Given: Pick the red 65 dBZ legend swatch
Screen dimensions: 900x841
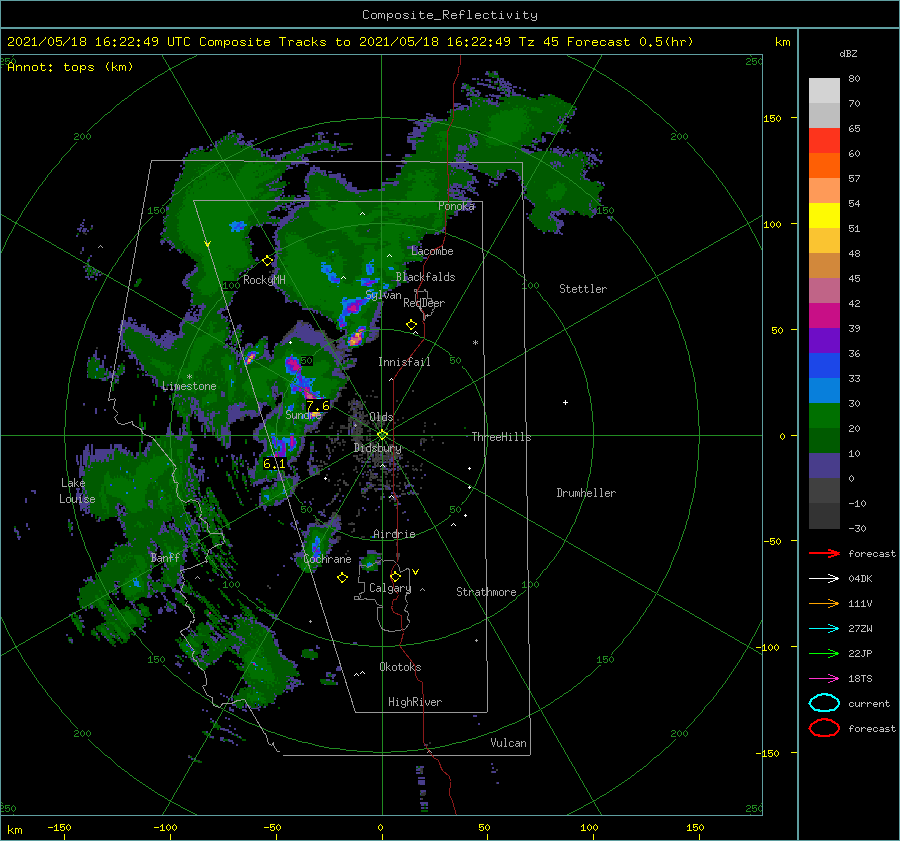Looking at the screenshot, I should (824, 141).
